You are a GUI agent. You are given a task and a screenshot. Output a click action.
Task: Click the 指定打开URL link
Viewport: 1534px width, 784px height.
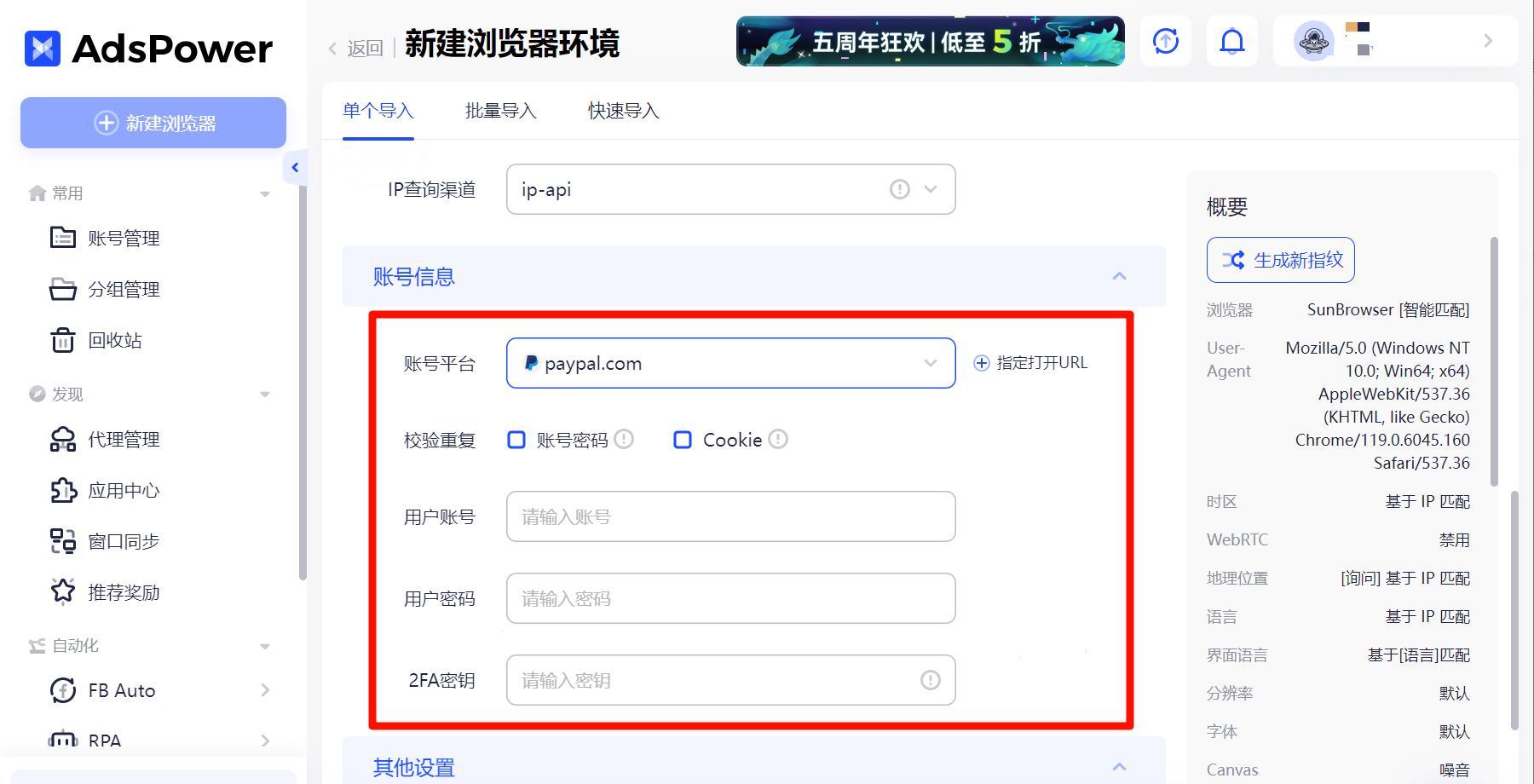click(1030, 363)
